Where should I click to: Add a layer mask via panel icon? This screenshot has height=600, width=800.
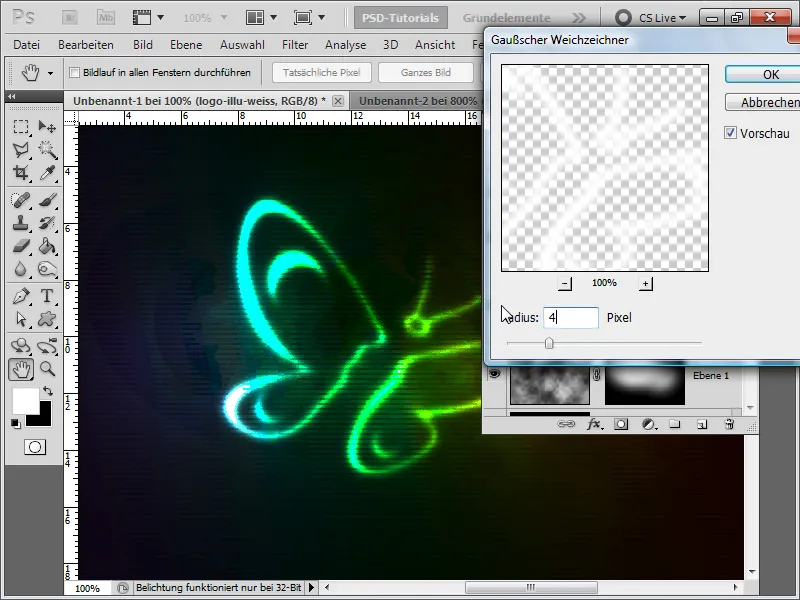tap(620, 424)
